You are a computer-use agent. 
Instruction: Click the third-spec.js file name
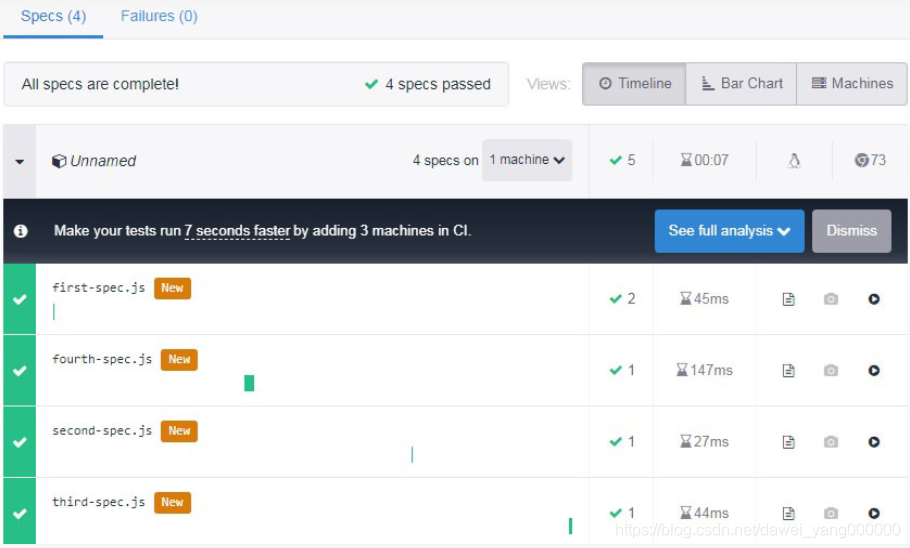99,502
